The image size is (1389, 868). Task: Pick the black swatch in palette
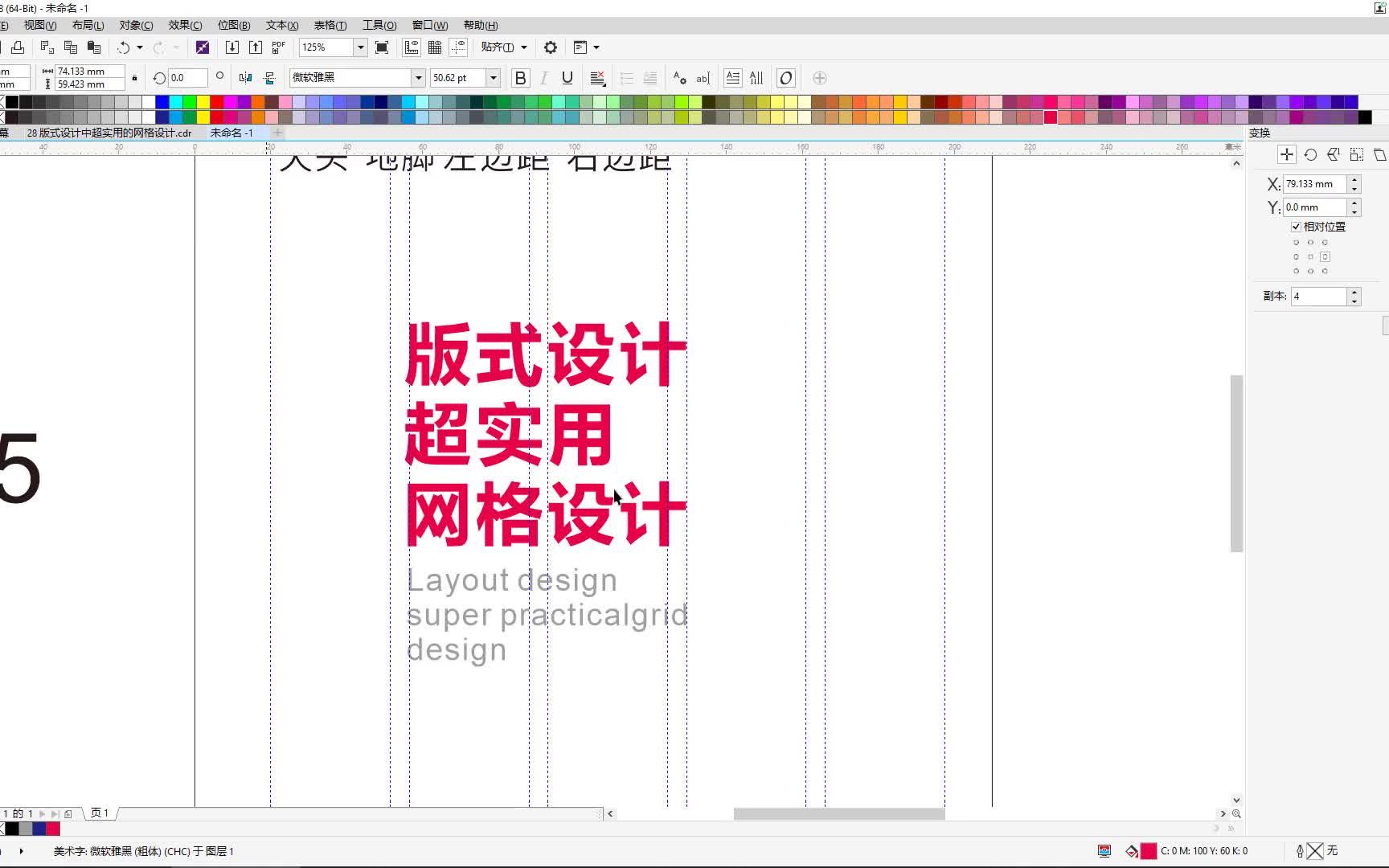coord(12,102)
